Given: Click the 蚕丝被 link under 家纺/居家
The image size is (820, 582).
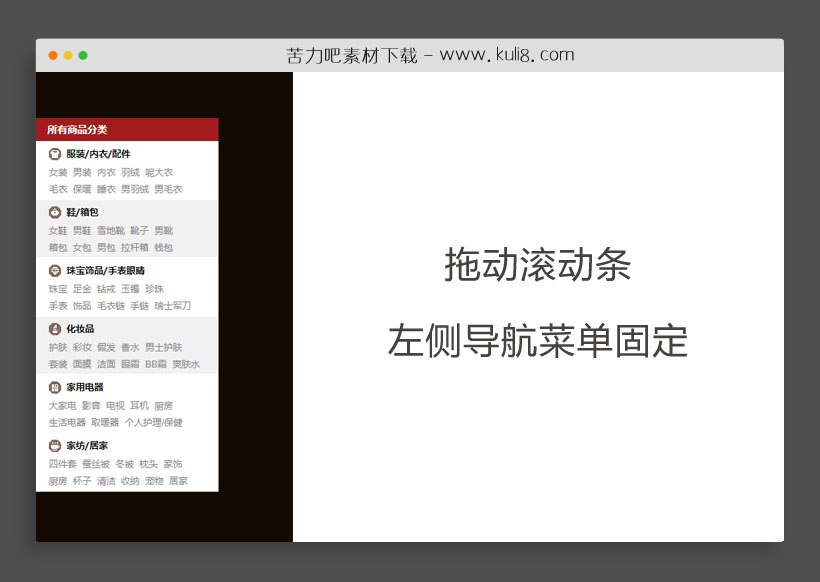Looking at the screenshot, I should [x=94, y=463].
